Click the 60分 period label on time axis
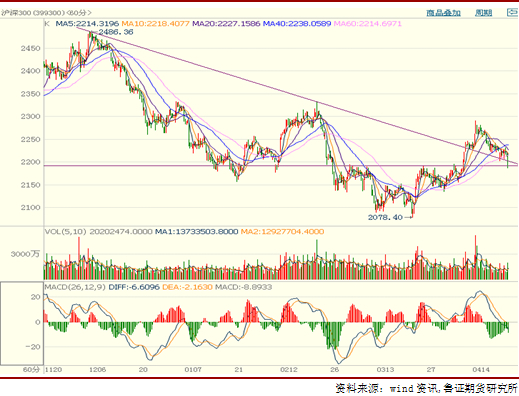The height and width of the screenshot is (396, 519). 31,370
